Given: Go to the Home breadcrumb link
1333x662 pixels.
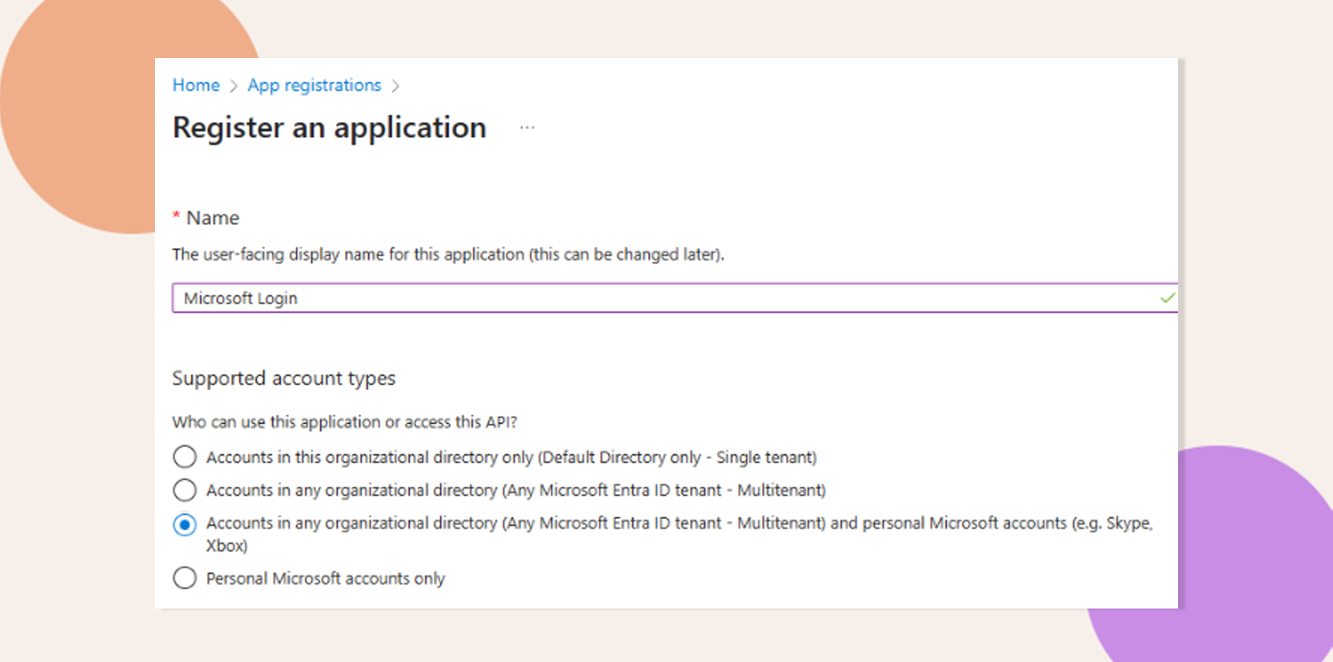Looking at the screenshot, I should click(196, 86).
